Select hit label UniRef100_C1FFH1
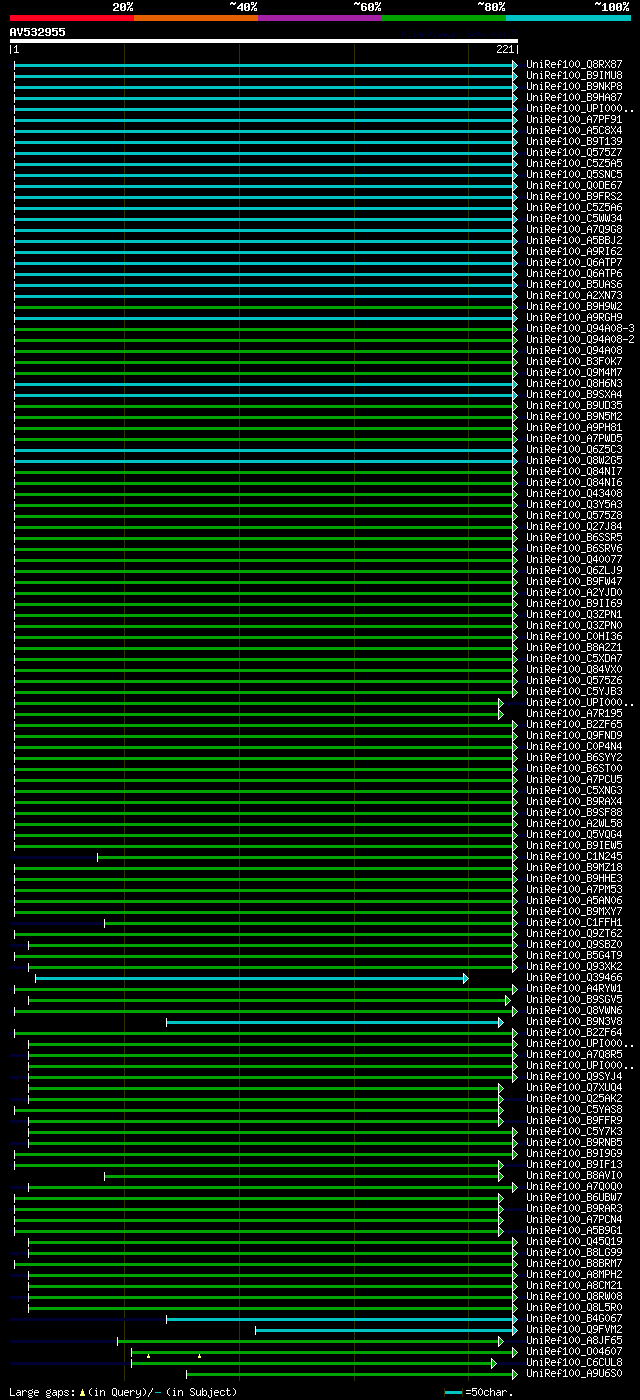640x1400 pixels. coord(574,922)
